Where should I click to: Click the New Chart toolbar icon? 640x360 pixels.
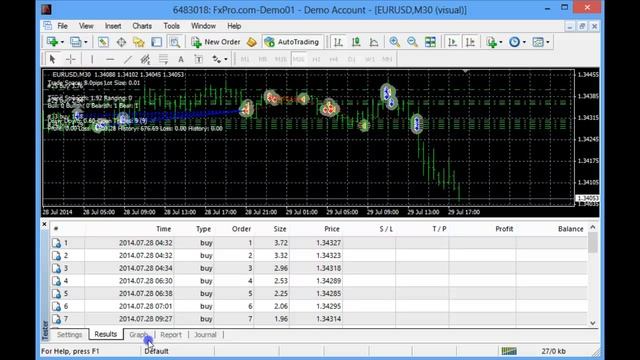point(52,42)
